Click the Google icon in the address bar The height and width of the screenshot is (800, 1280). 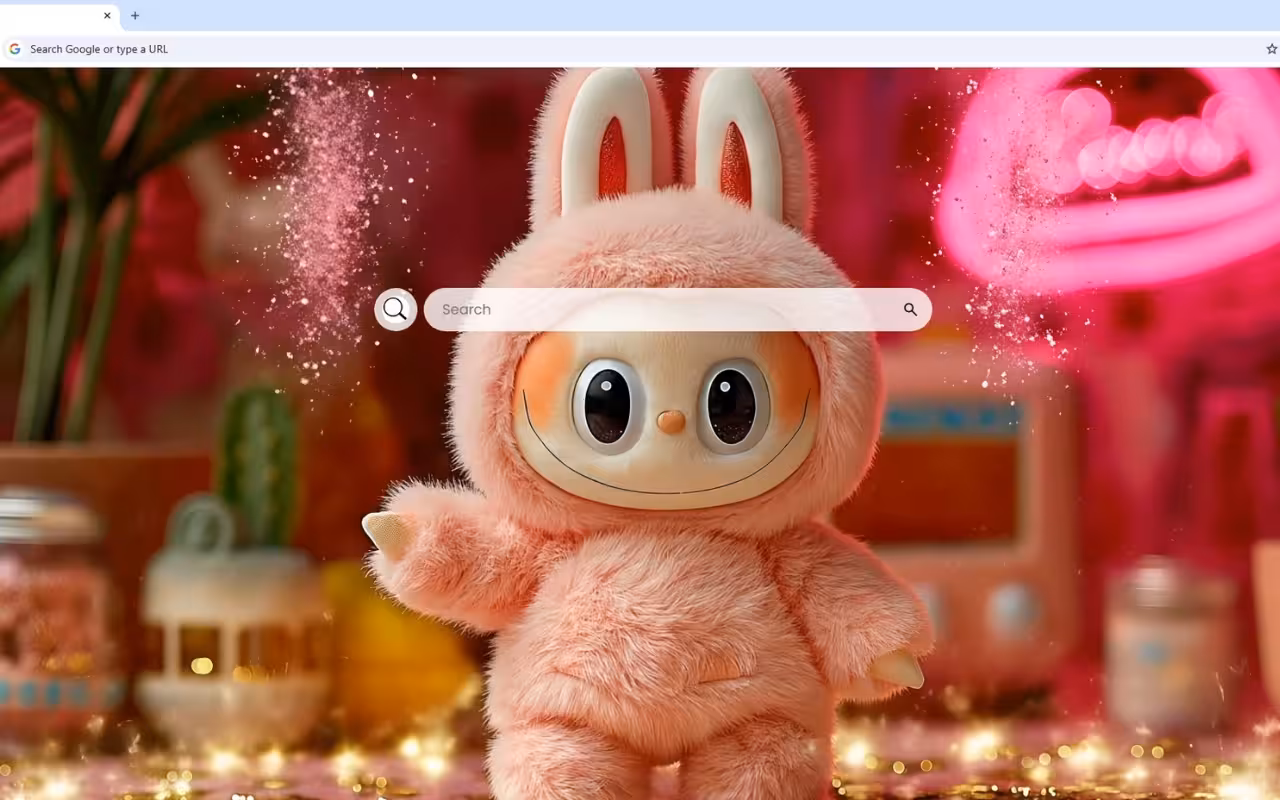click(15, 49)
